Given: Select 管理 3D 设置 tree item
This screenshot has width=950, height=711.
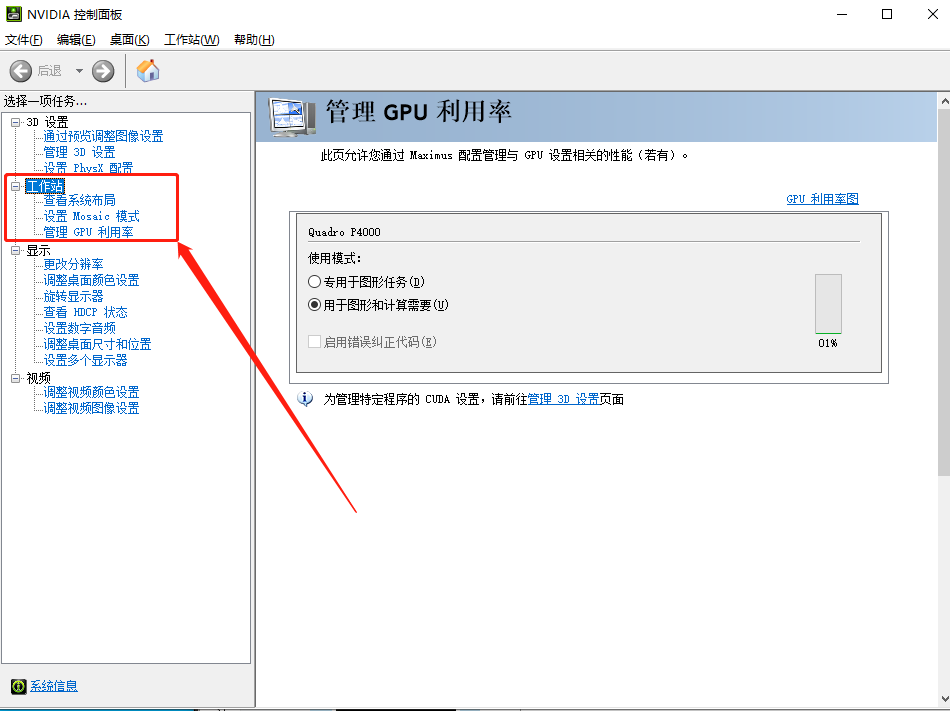Looking at the screenshot, I should [x=79, y=152].
